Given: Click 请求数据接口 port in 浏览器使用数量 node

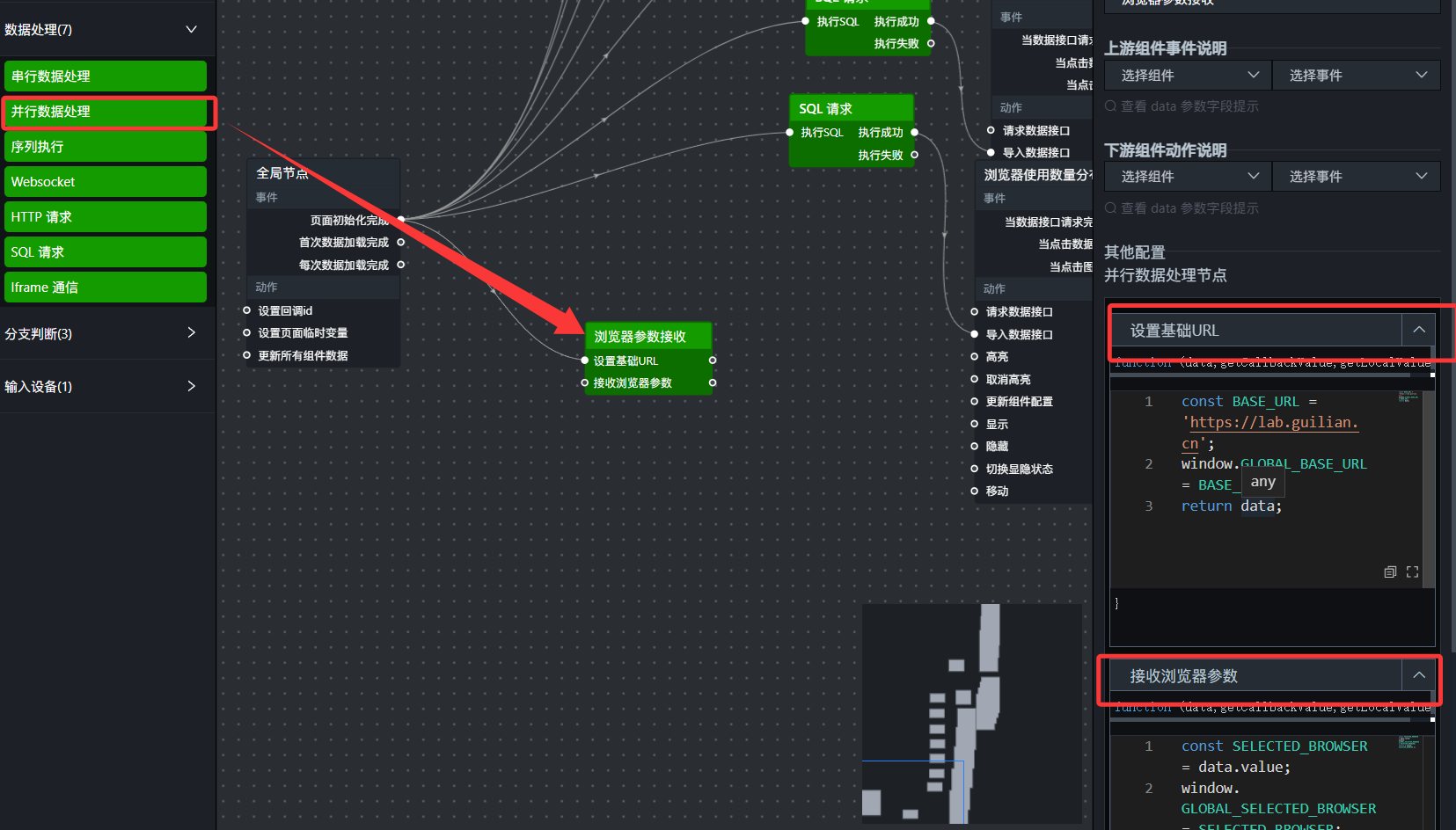Looking at the screenshot, I should [975, 312].
